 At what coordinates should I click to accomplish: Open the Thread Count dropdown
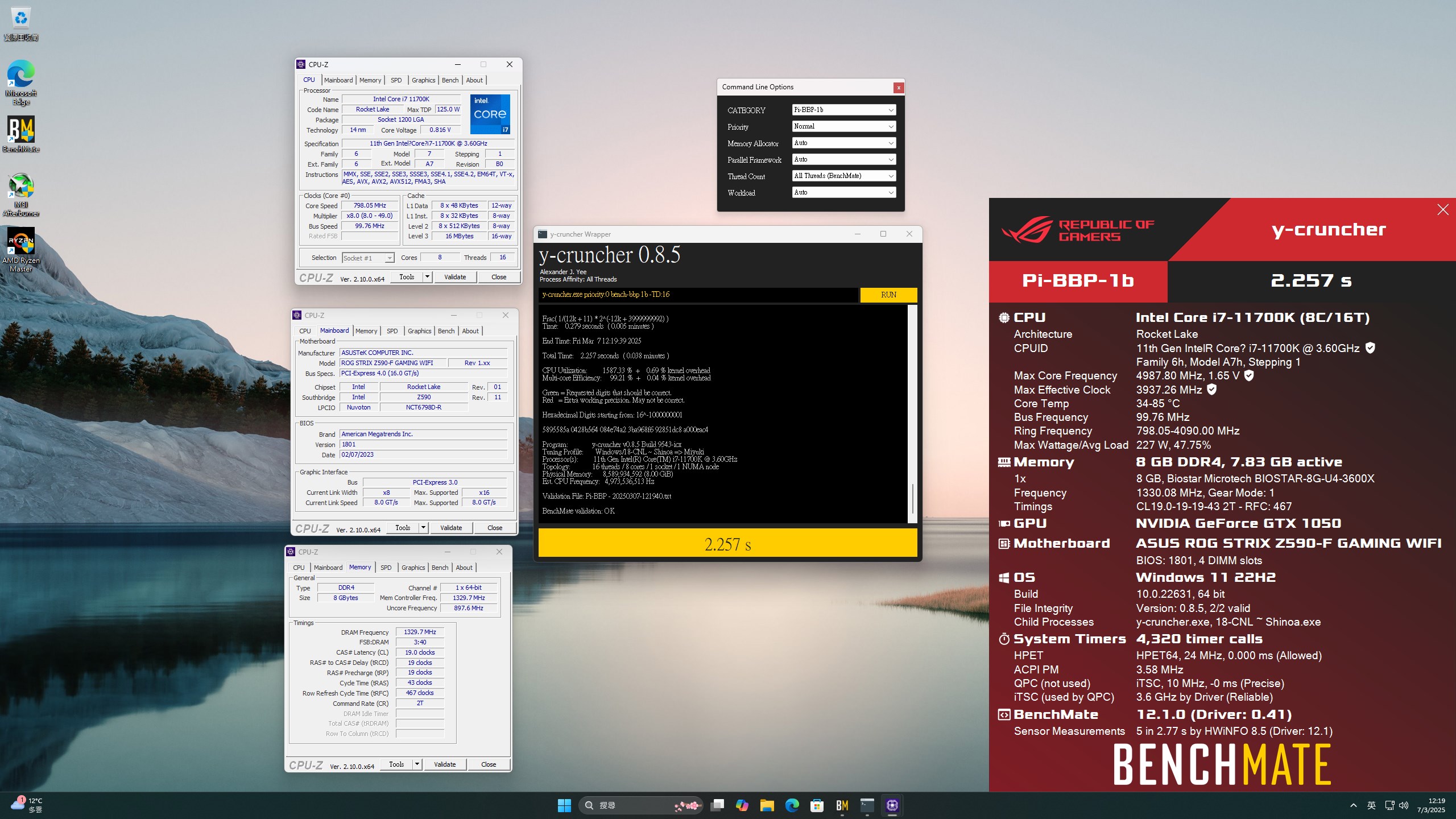[844, 176]
